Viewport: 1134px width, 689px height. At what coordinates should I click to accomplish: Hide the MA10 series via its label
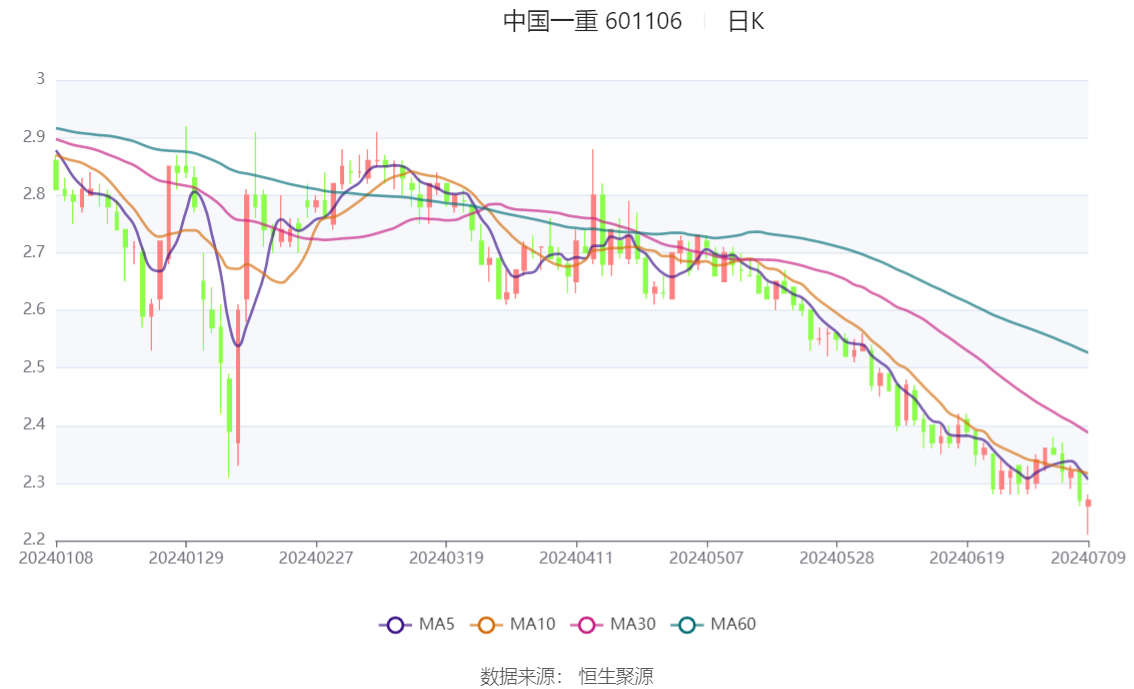pyautogui.click(x=533, y=625)
